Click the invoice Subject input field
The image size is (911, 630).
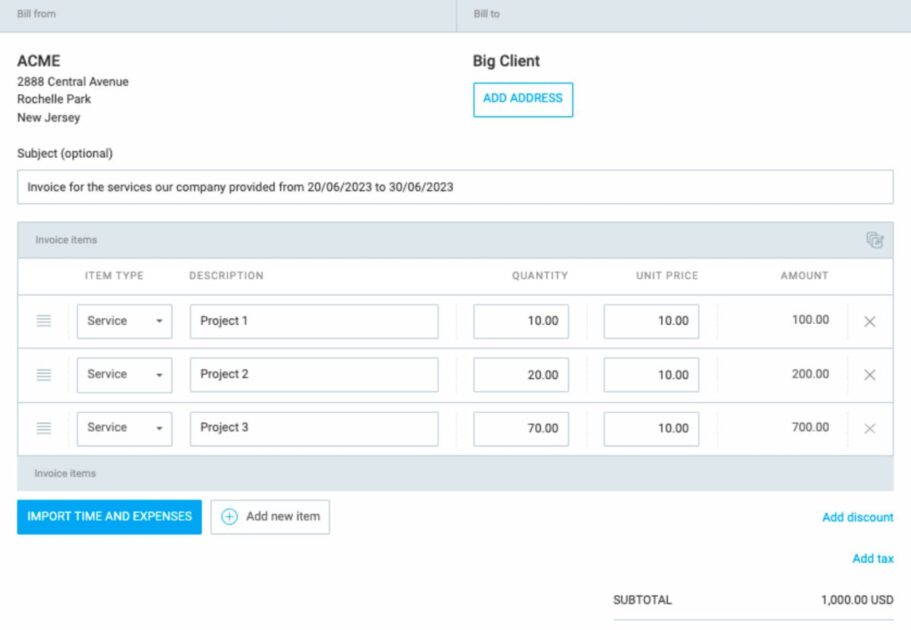(455, 187)
